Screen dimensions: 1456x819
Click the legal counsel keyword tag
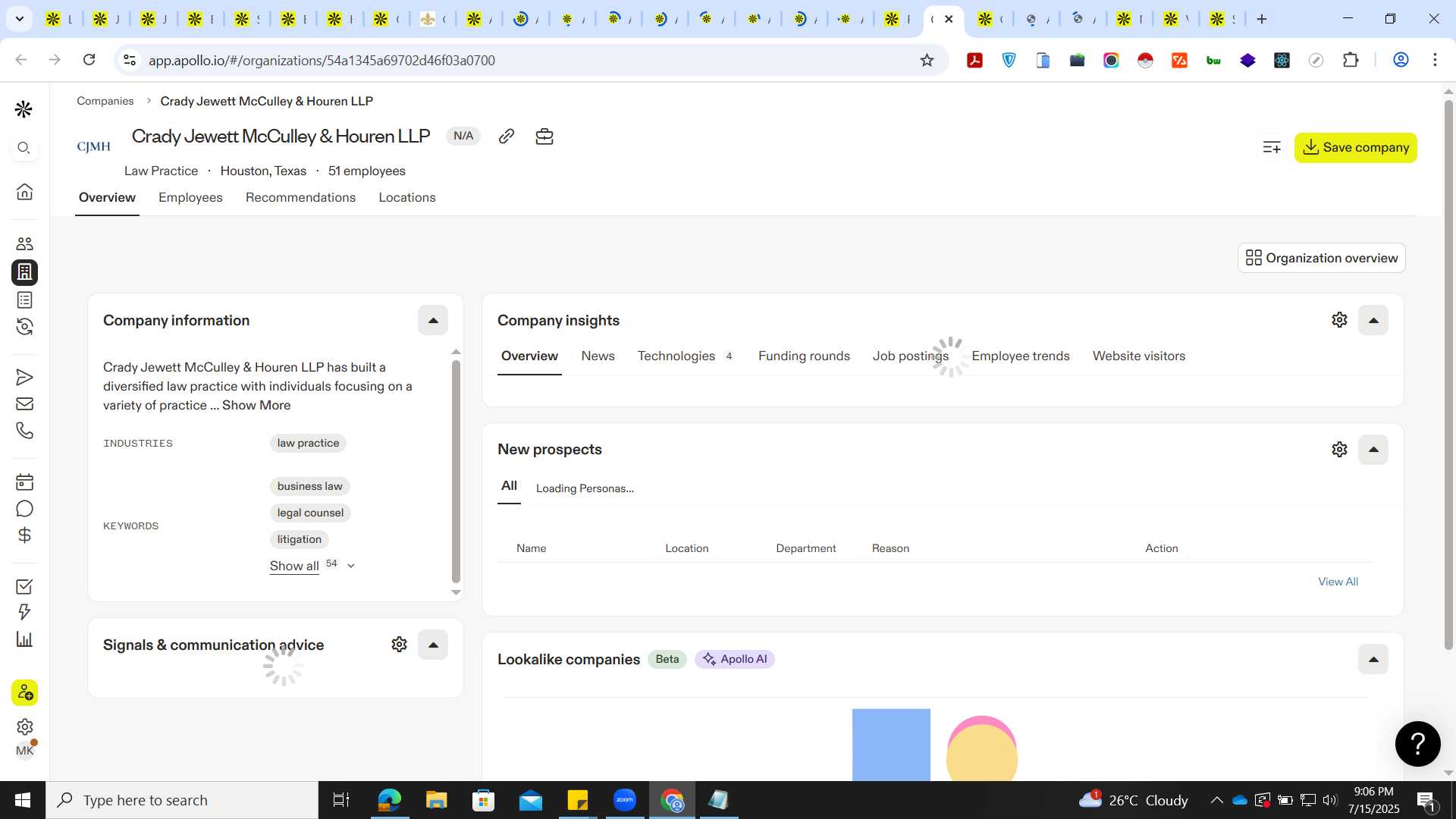click(310, 513)
